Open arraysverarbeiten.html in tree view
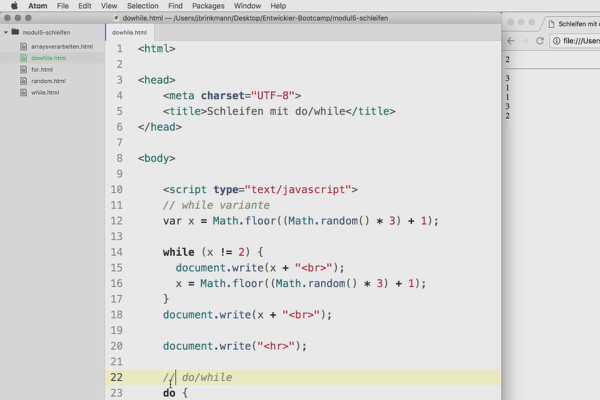 click(62, 46)
